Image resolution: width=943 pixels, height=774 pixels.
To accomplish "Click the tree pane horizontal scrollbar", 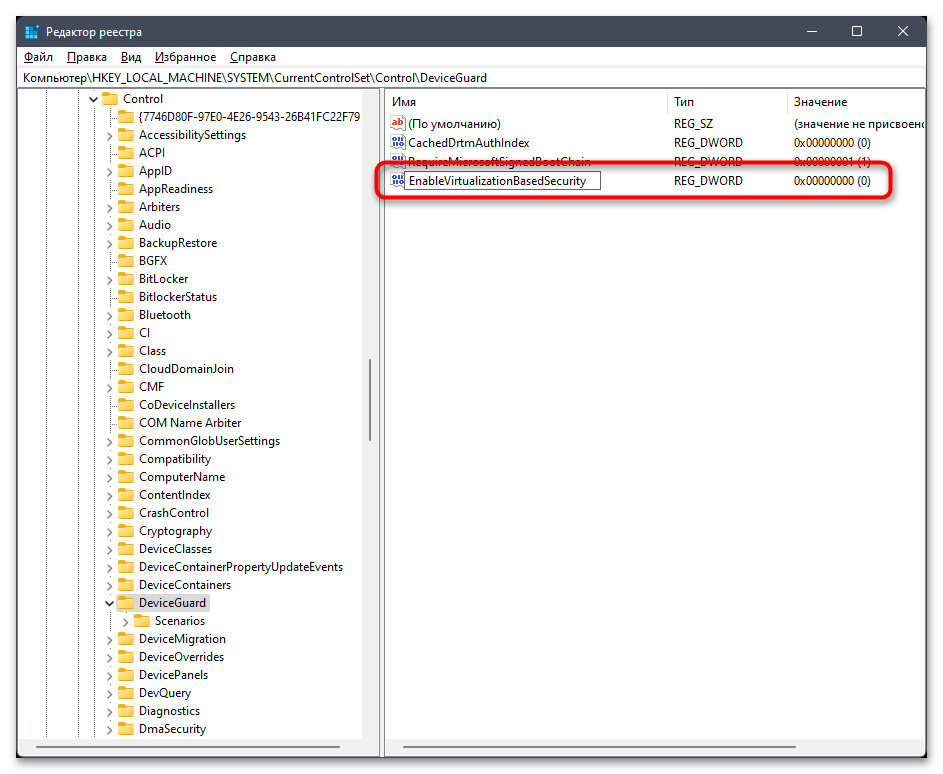I will (188, 747).
